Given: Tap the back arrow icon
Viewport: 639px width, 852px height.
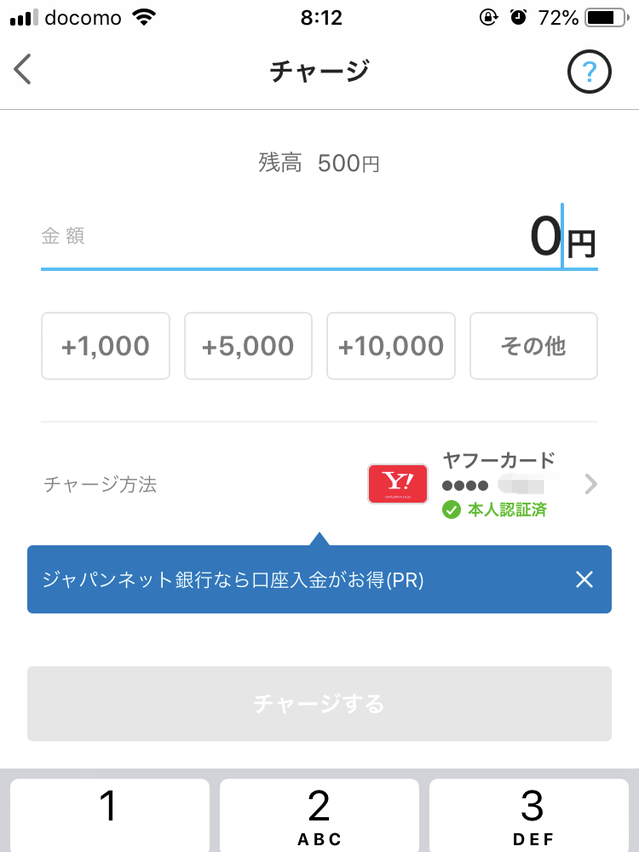Looking at the screenshot, I should coord(23,70).
